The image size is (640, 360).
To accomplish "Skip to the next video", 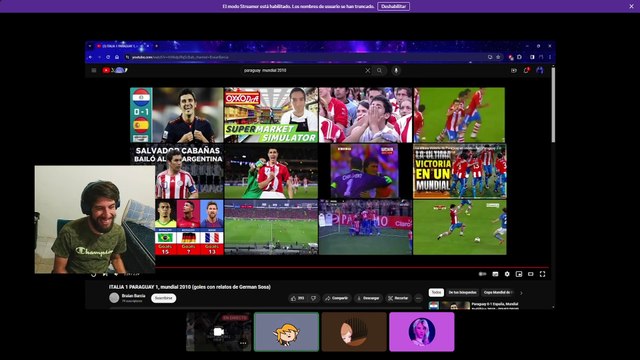I will [x=105, y=274].
